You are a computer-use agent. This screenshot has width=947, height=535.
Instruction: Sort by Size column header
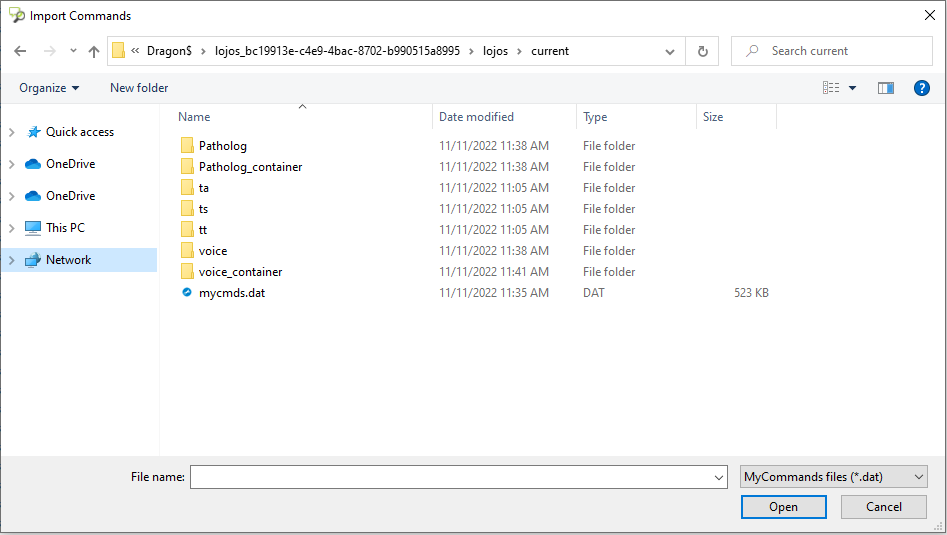(x=713, y=117)
